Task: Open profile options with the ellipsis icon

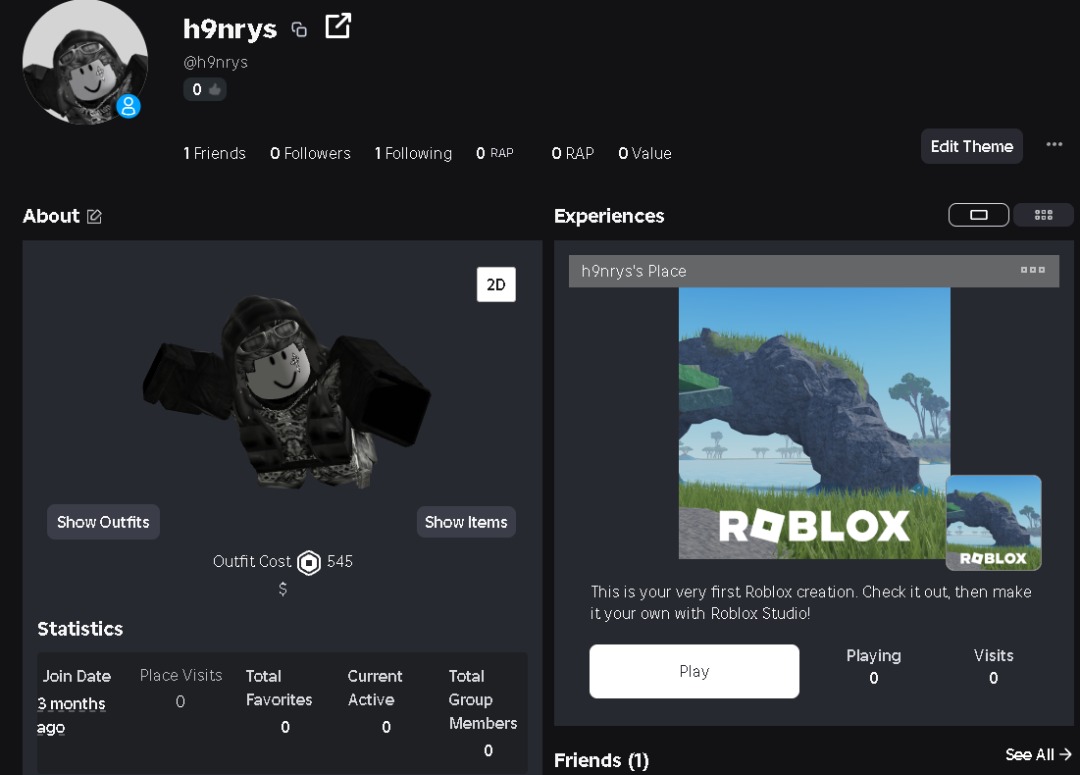Action: [x=1054, y=144]
